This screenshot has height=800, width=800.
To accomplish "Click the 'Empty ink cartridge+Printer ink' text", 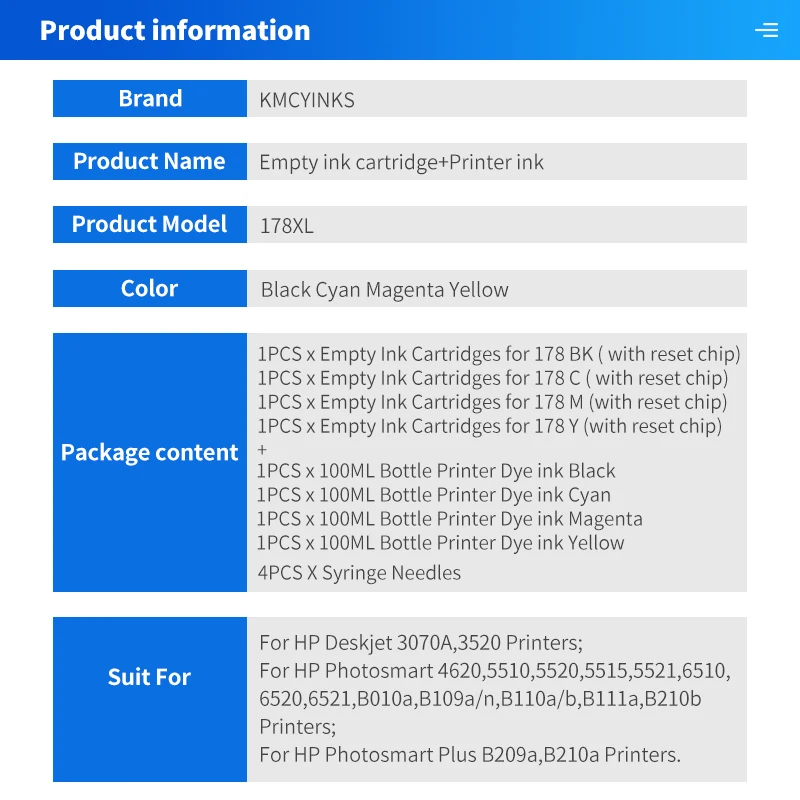I will 401,162.
